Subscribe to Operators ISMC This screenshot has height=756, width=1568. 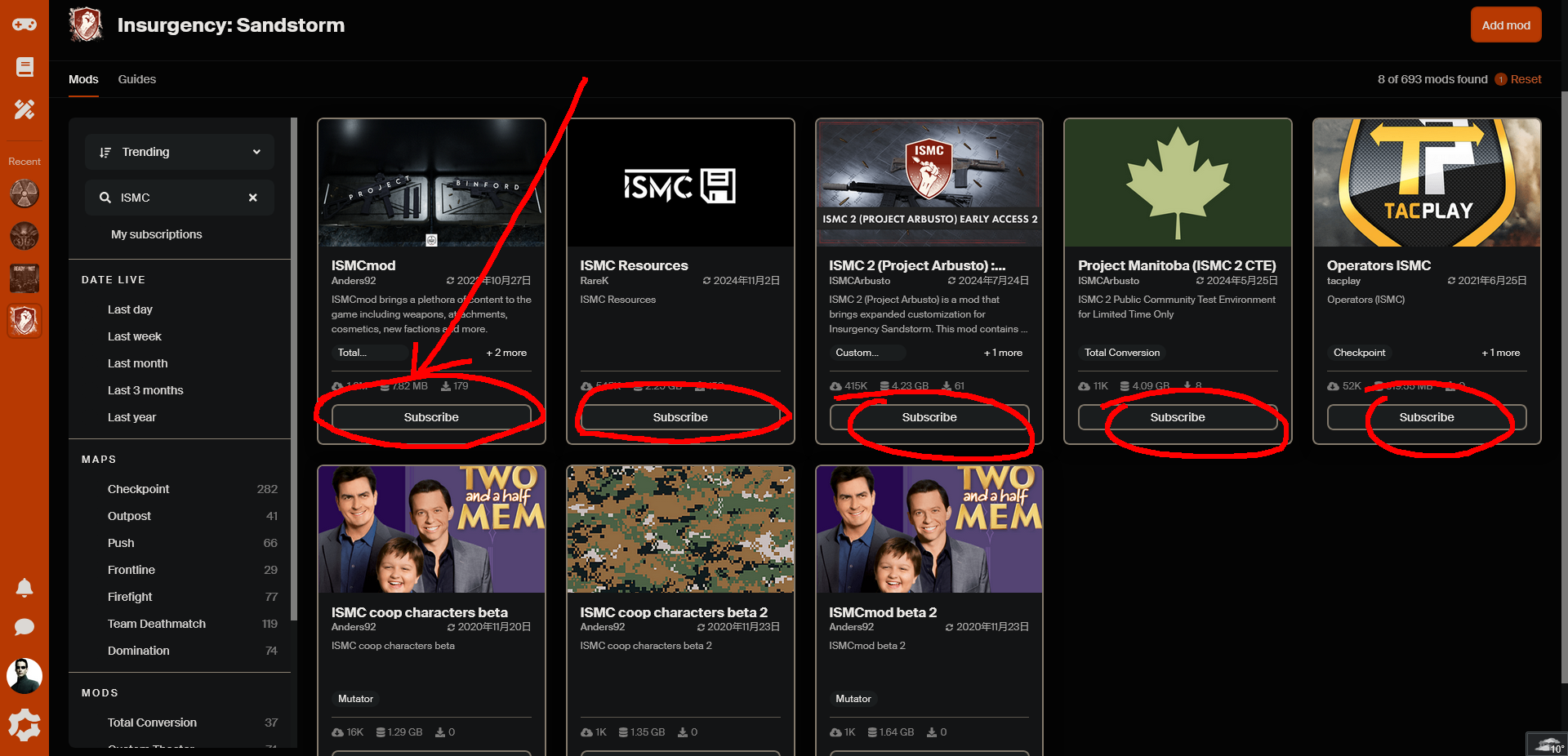click(x=1427, y=417)
